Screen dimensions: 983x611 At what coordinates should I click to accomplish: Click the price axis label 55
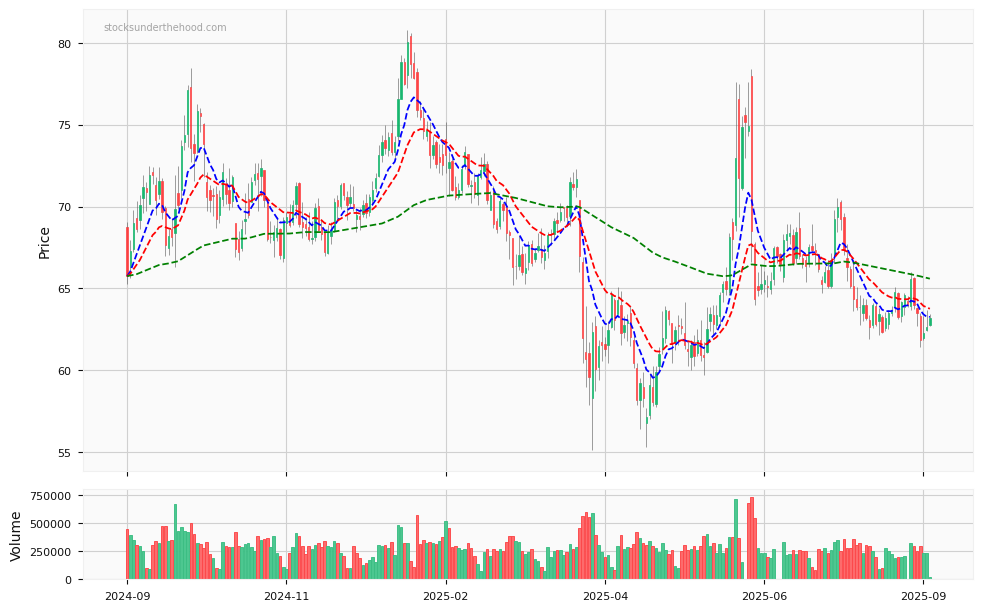click(66, 452)
